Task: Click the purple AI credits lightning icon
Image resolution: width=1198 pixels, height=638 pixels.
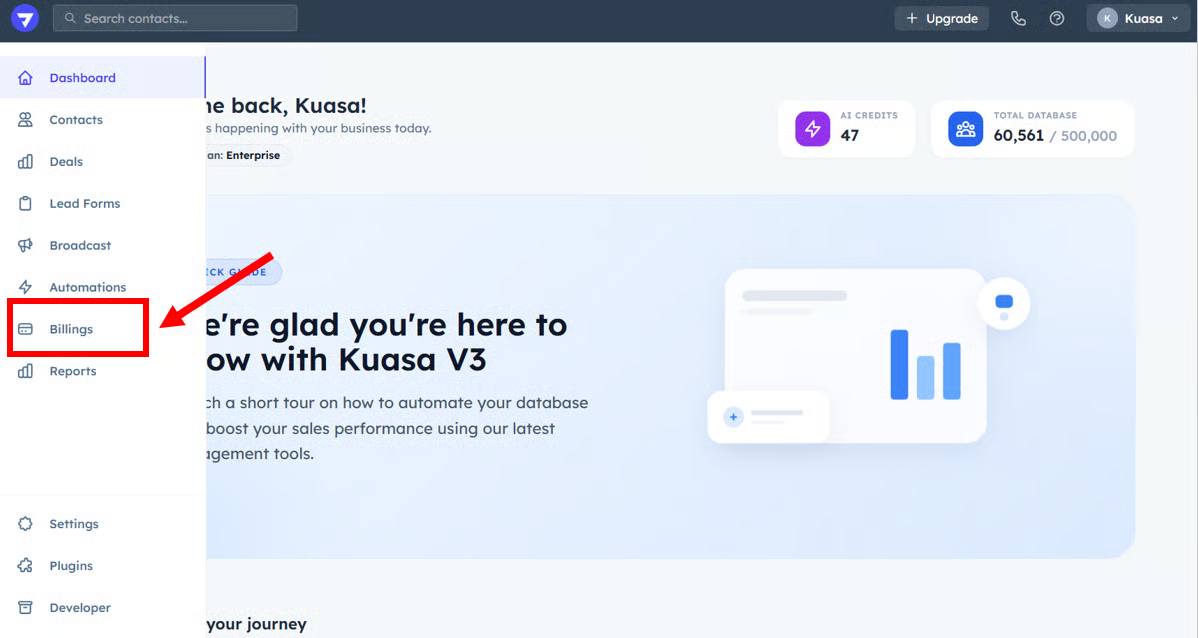Action: point(812,129)
